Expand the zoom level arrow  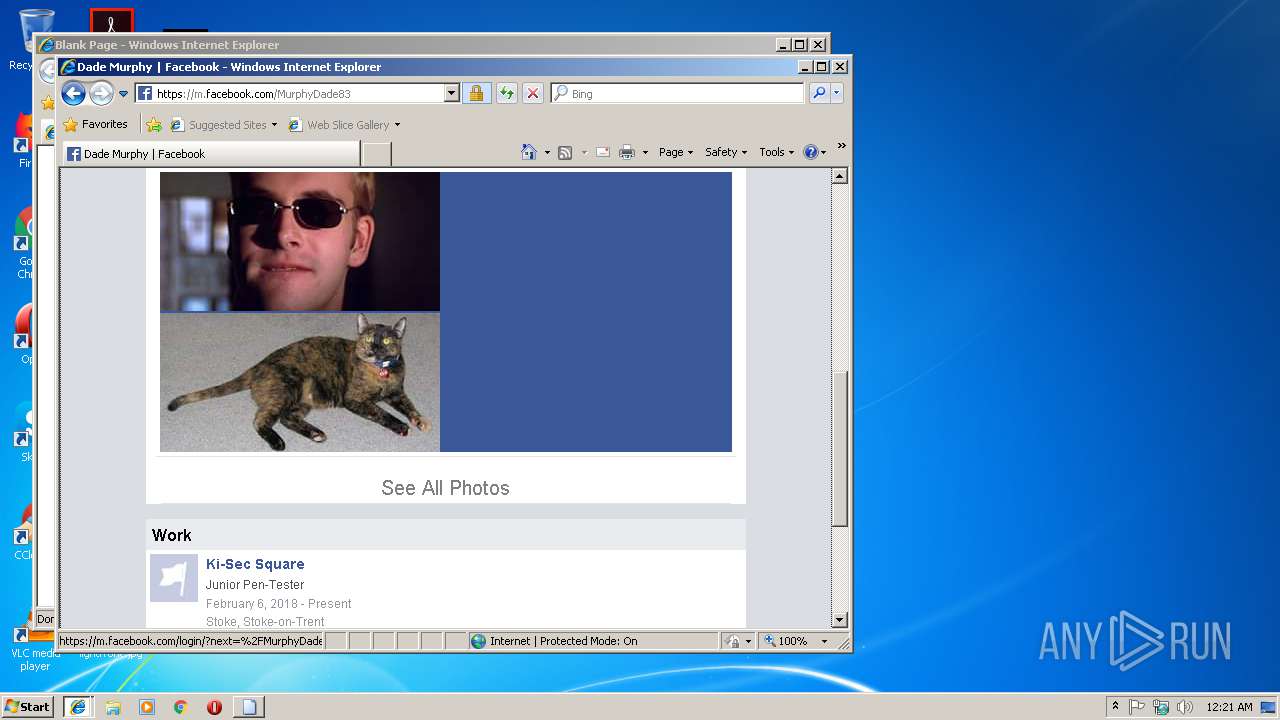[825, 641]
